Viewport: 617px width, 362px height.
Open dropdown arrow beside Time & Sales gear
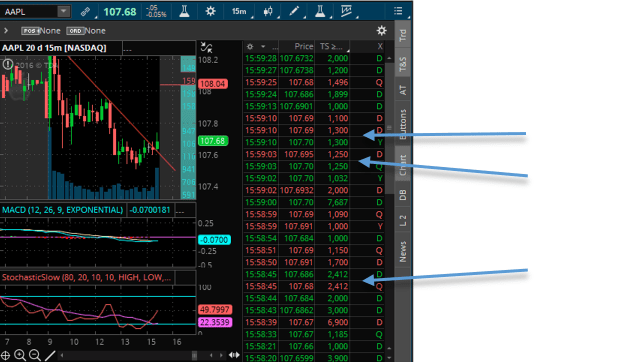263,47
